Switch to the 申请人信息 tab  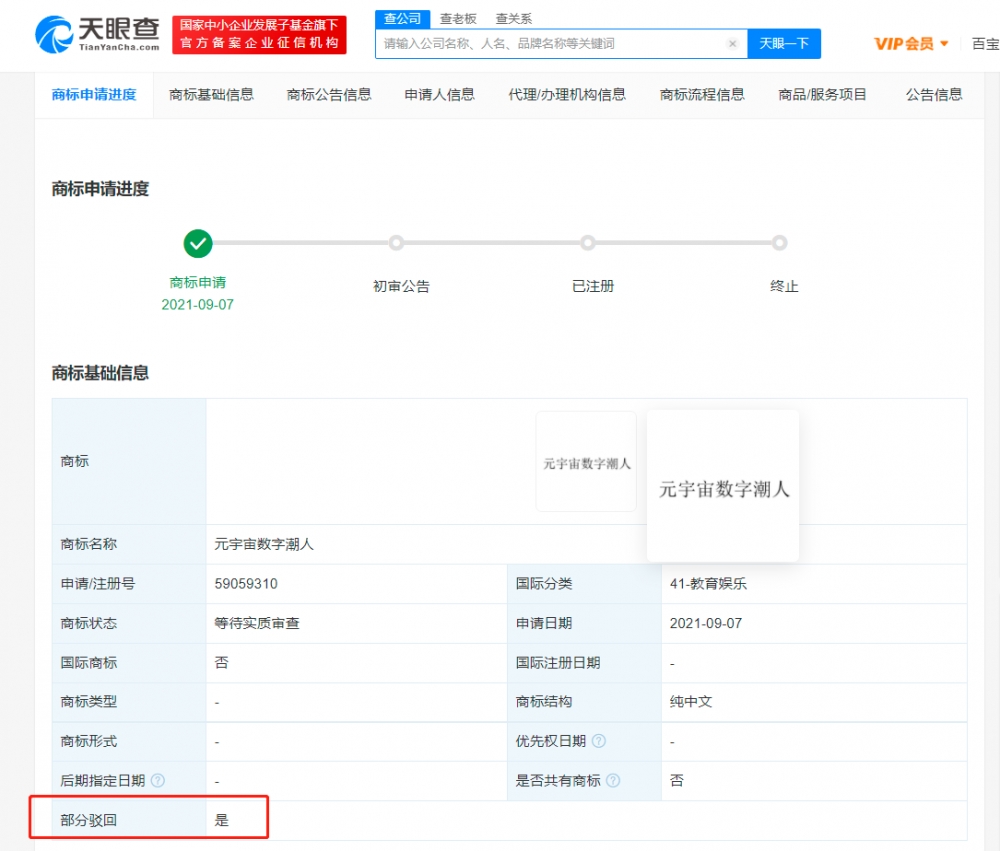(x=439, y=95)
